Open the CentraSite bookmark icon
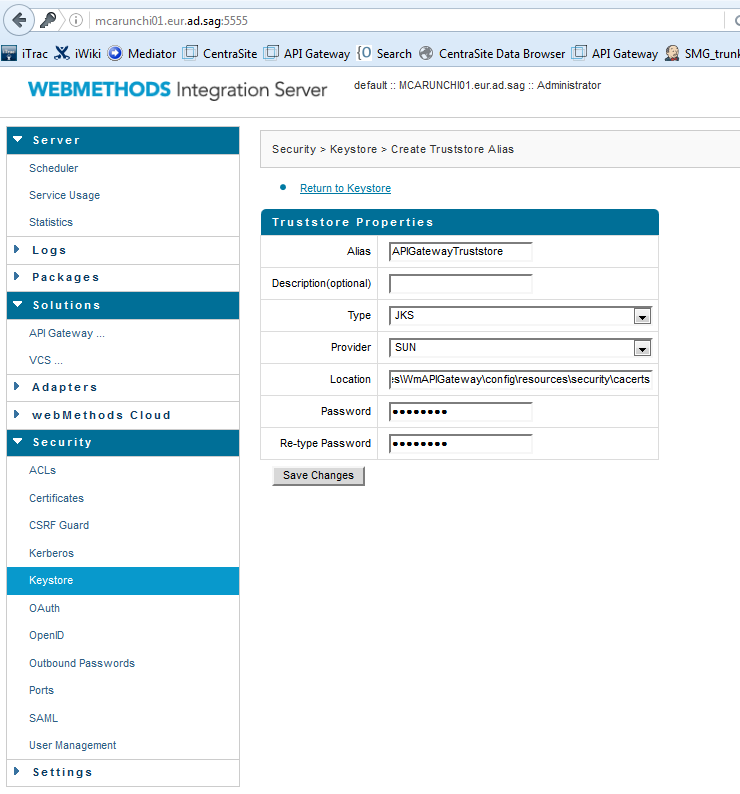Viewport: 740px width, 794px height. [190, 53]
